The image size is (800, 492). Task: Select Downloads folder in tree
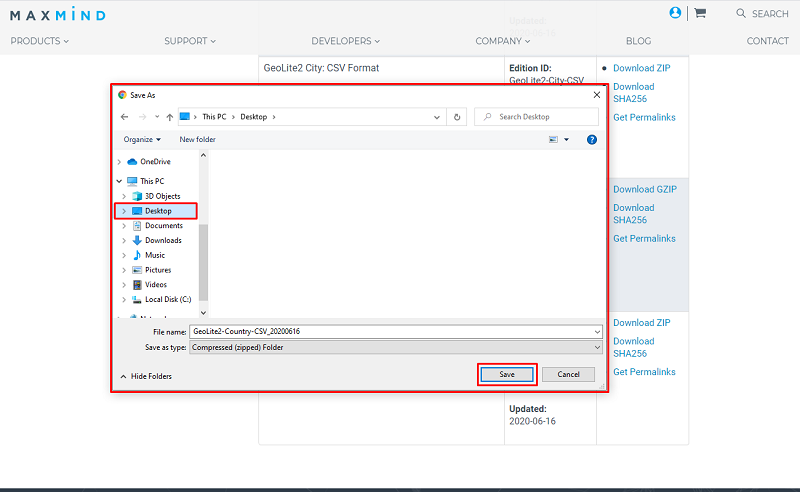pos(163,240)
